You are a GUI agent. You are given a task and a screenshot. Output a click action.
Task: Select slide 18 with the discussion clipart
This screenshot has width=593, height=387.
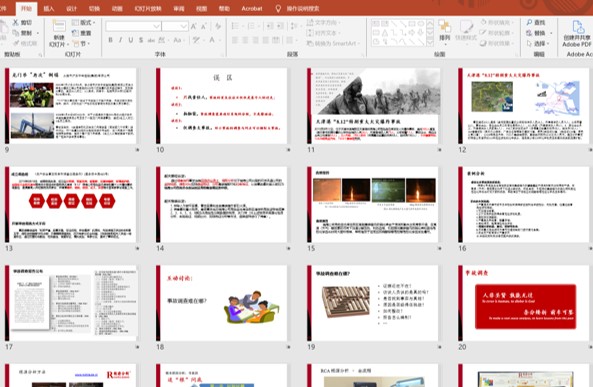pyautogui.click(x=222, y=303)
